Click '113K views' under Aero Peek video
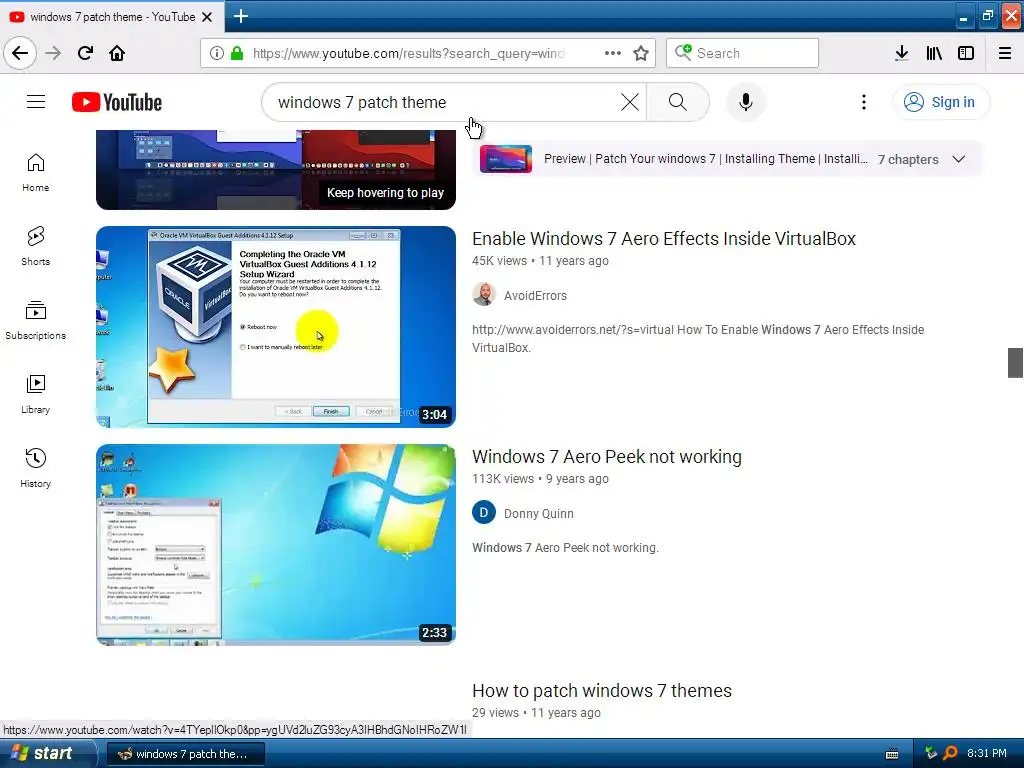 click(x=503, y=479)
